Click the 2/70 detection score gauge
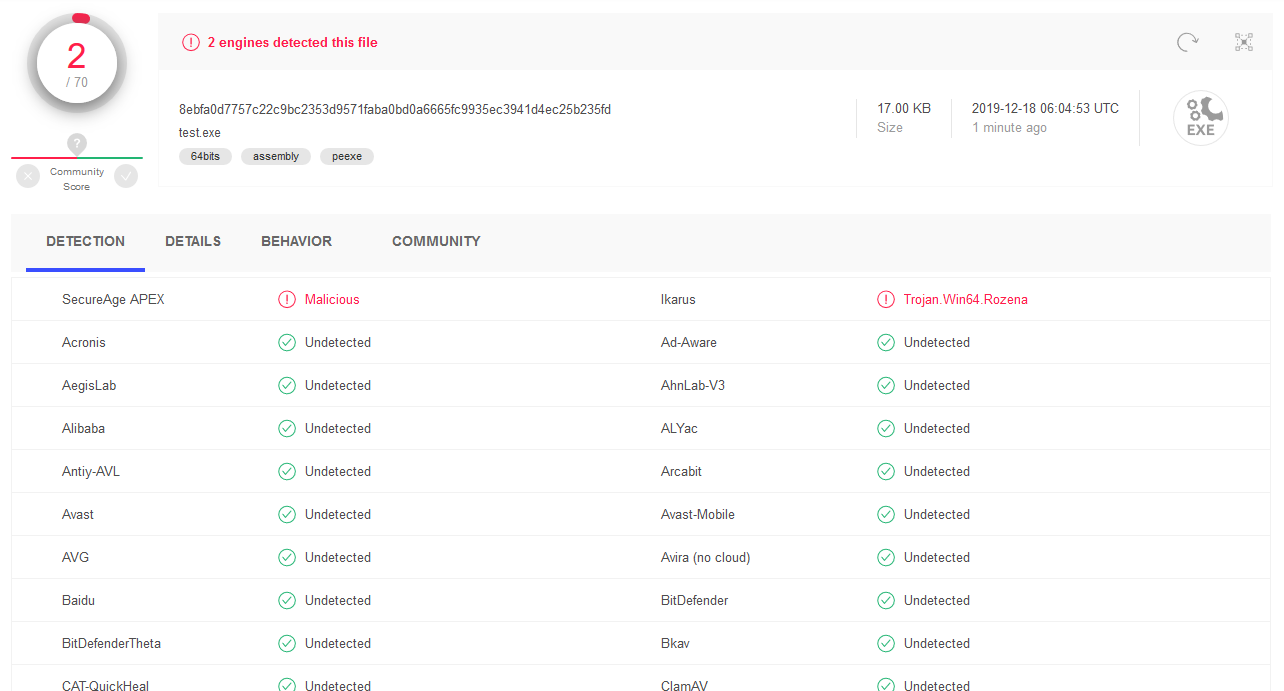This screenshot has width=1284, height=691. pyautogui.click(x=77, y=64)
